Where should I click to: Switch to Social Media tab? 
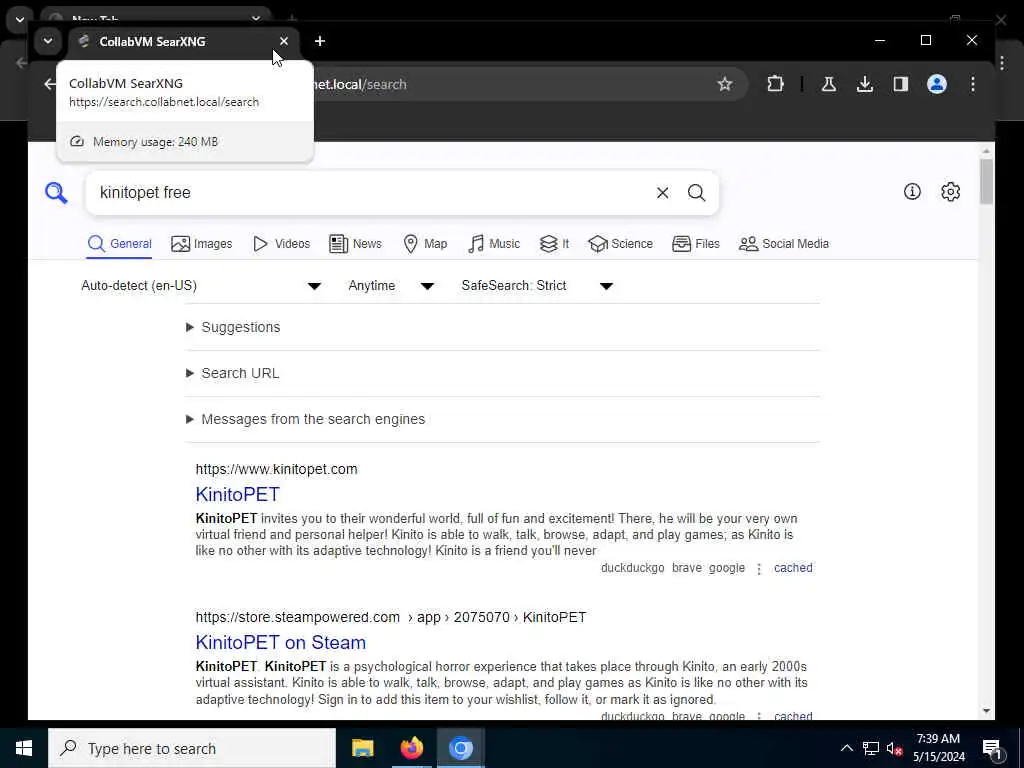784,244
